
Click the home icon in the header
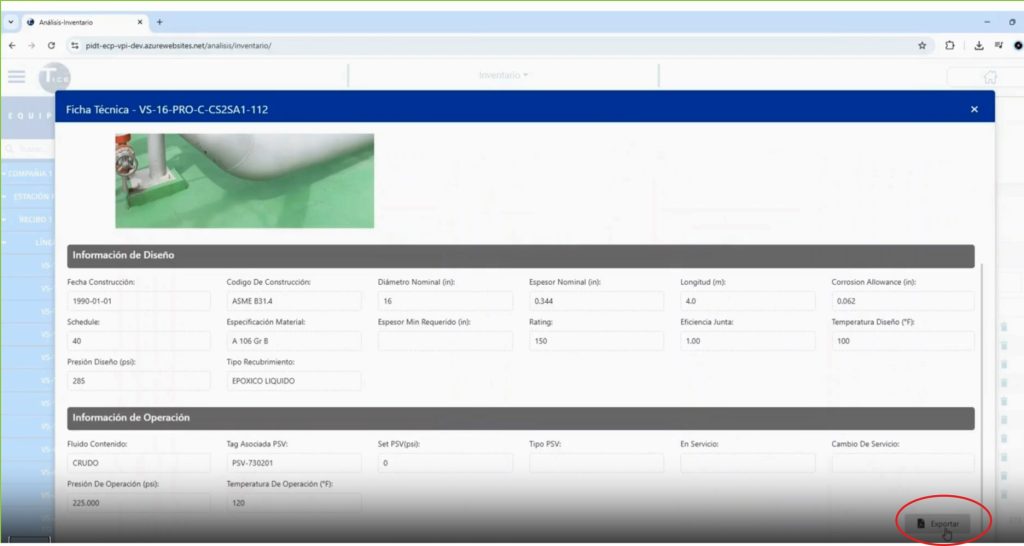(x=989, y=77)
